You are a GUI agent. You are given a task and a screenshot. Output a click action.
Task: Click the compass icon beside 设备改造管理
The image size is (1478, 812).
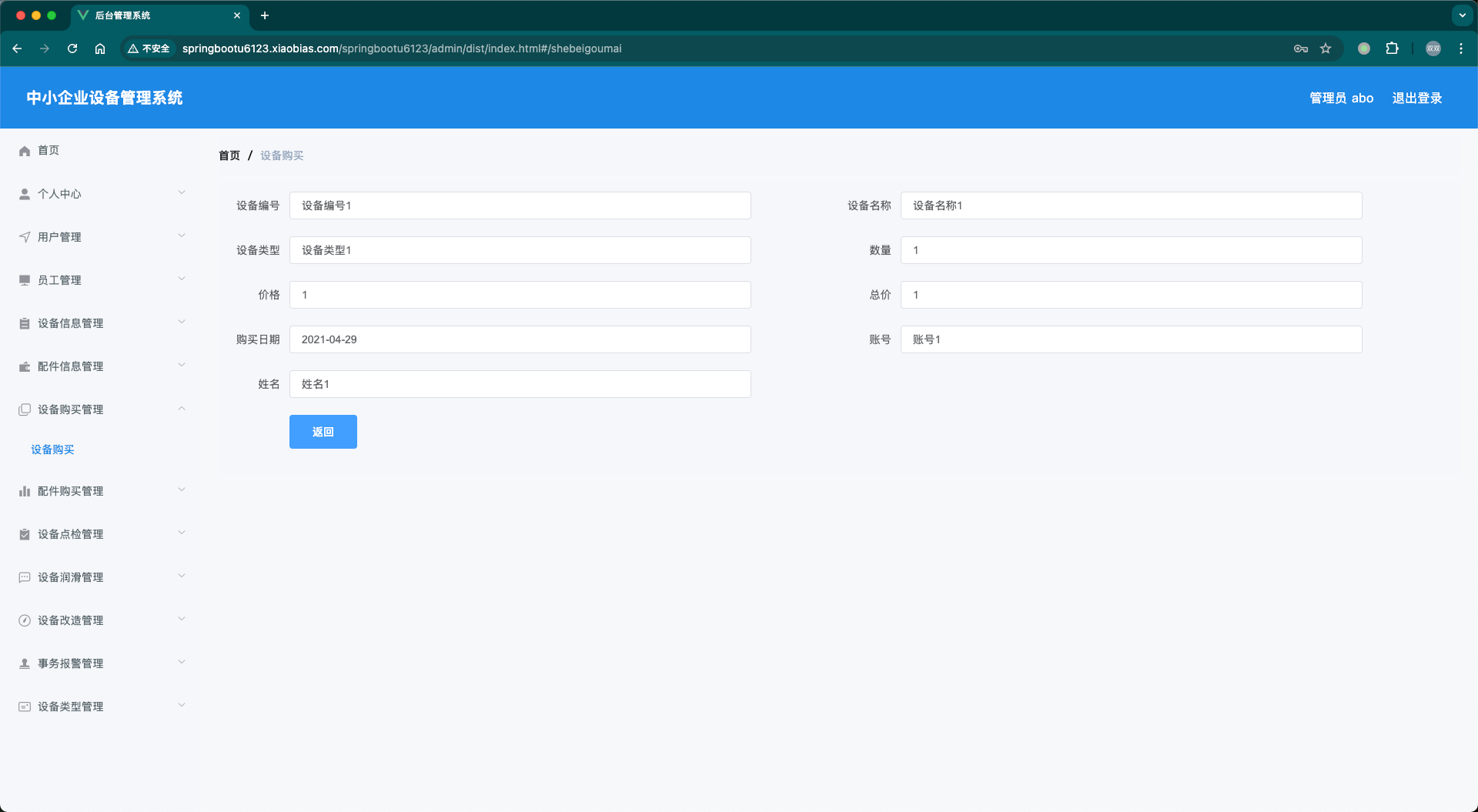[25, 620]
